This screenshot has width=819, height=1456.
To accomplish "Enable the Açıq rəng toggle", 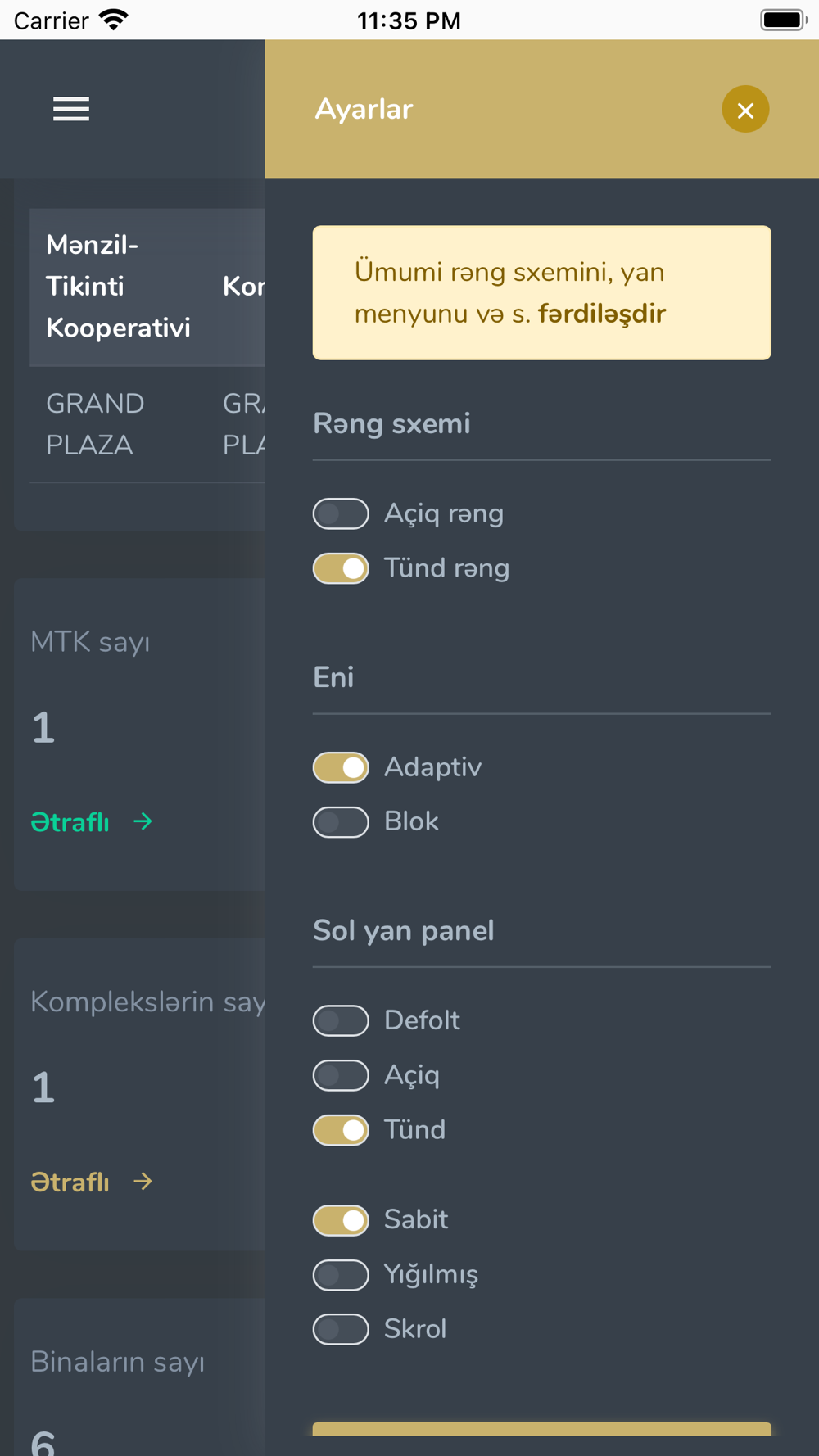I will (x=341, y=513).
